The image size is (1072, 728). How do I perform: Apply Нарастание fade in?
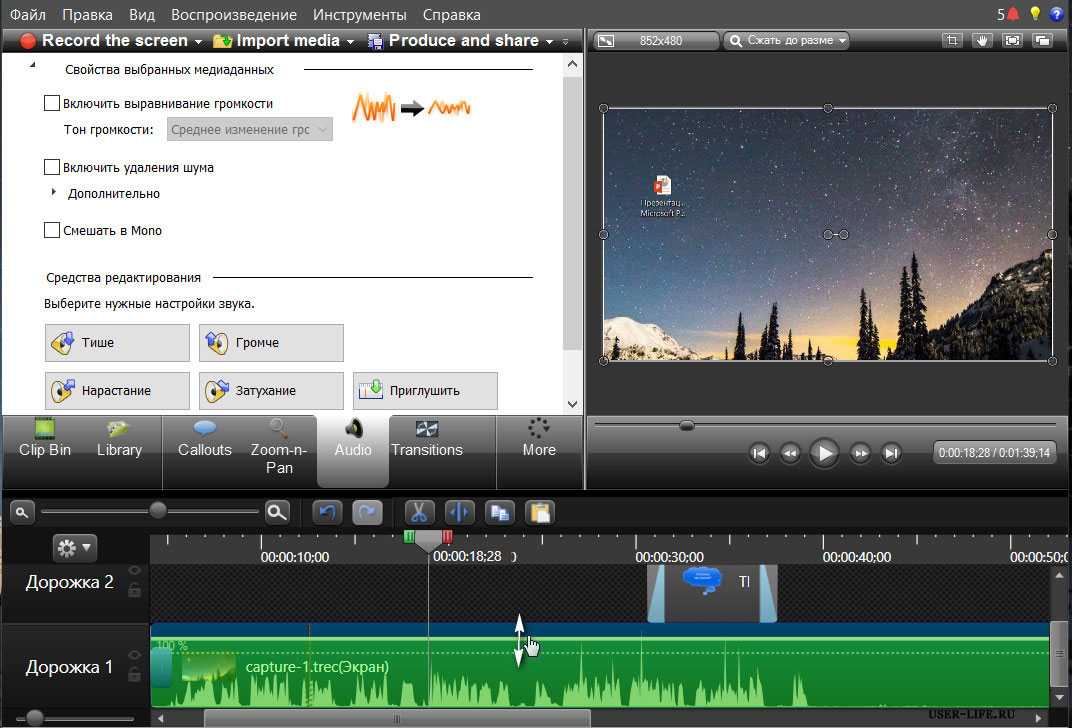point(117,390)
